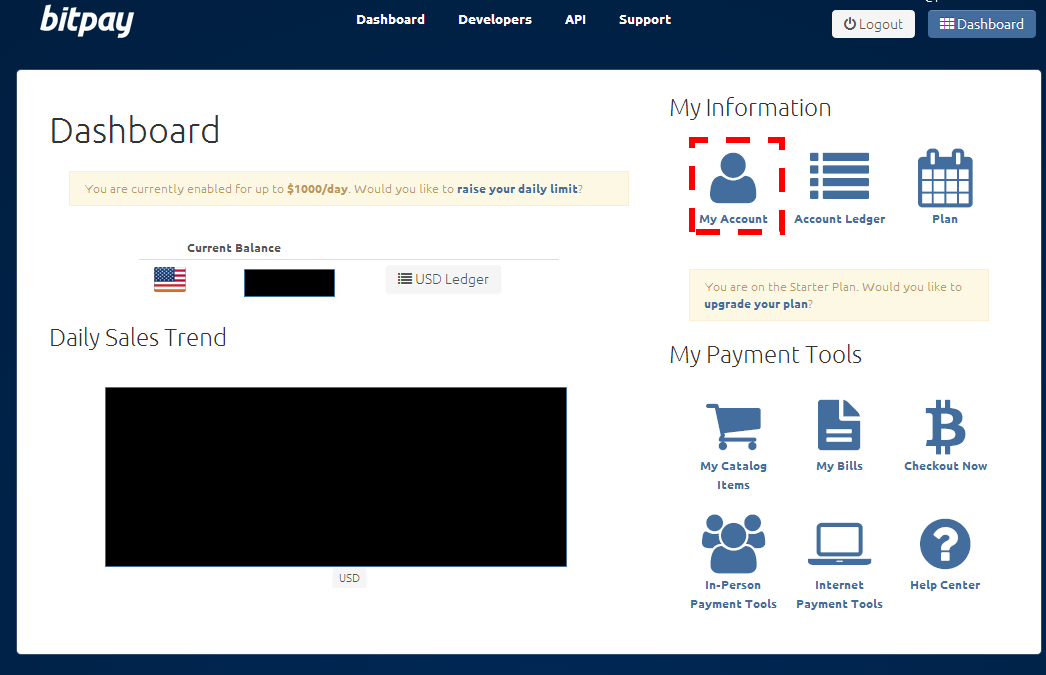Click the My Information heading

[x=750, y=108]
